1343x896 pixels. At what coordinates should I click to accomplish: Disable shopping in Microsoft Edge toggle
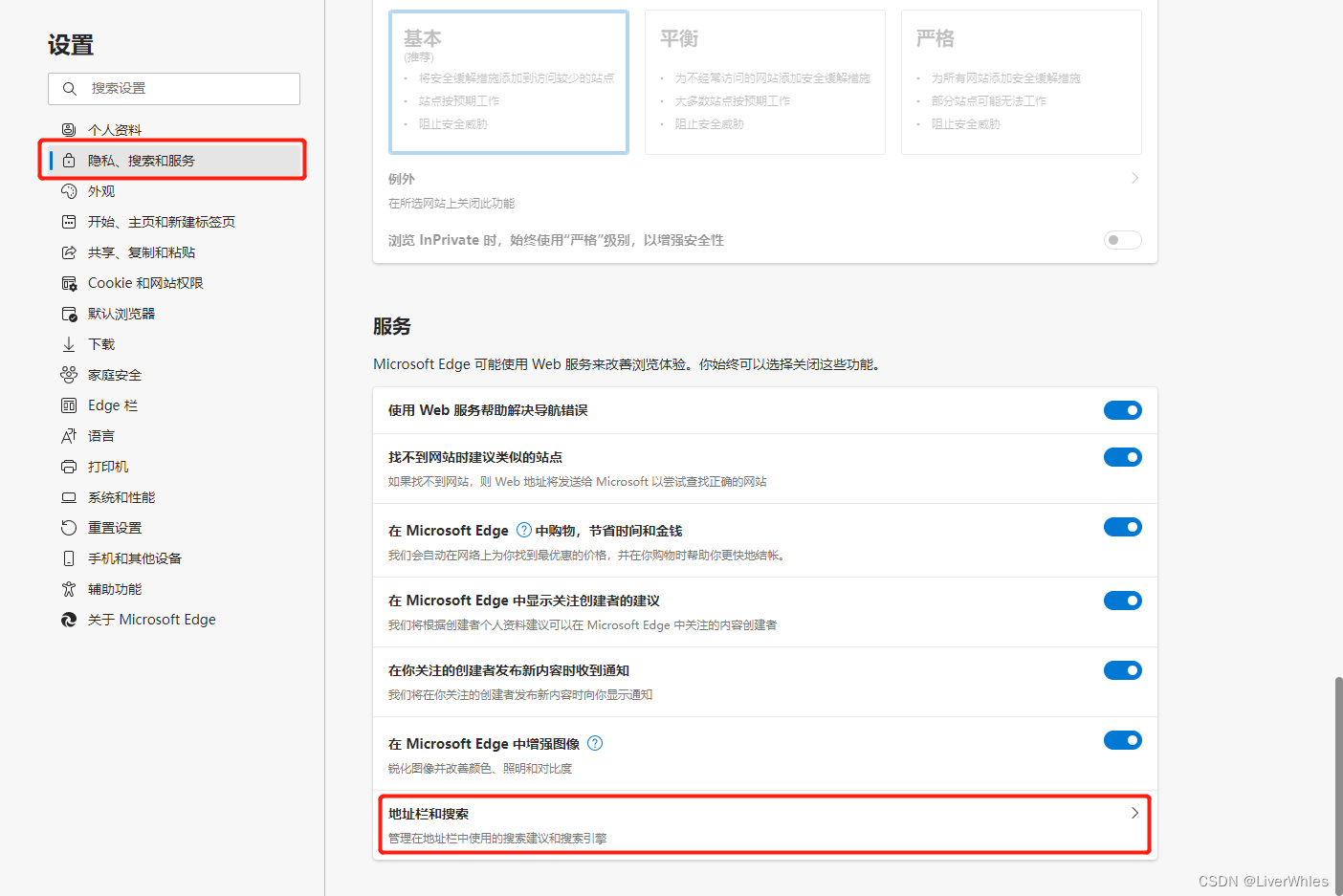tap(1123, 527)
